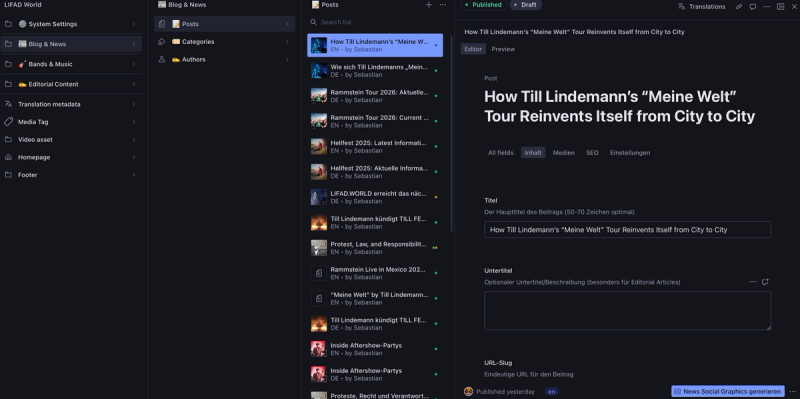Click the search magnifier icon in Posts list
Screen dimensions: 800x399
coord(313,22)
